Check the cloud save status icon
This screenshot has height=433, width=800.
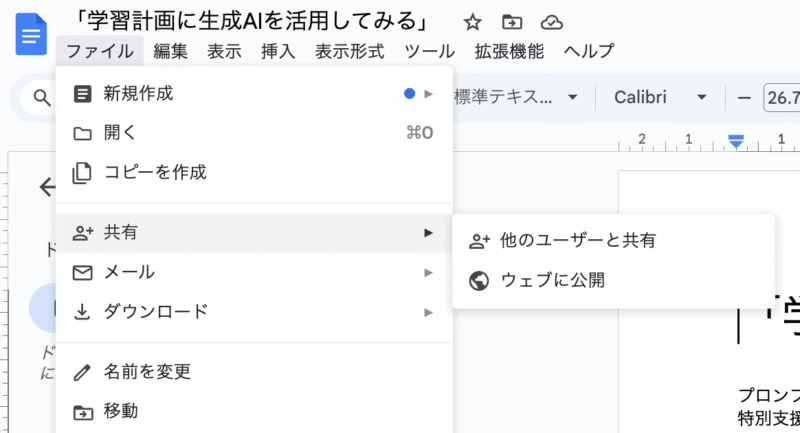[x=551, y=22]
